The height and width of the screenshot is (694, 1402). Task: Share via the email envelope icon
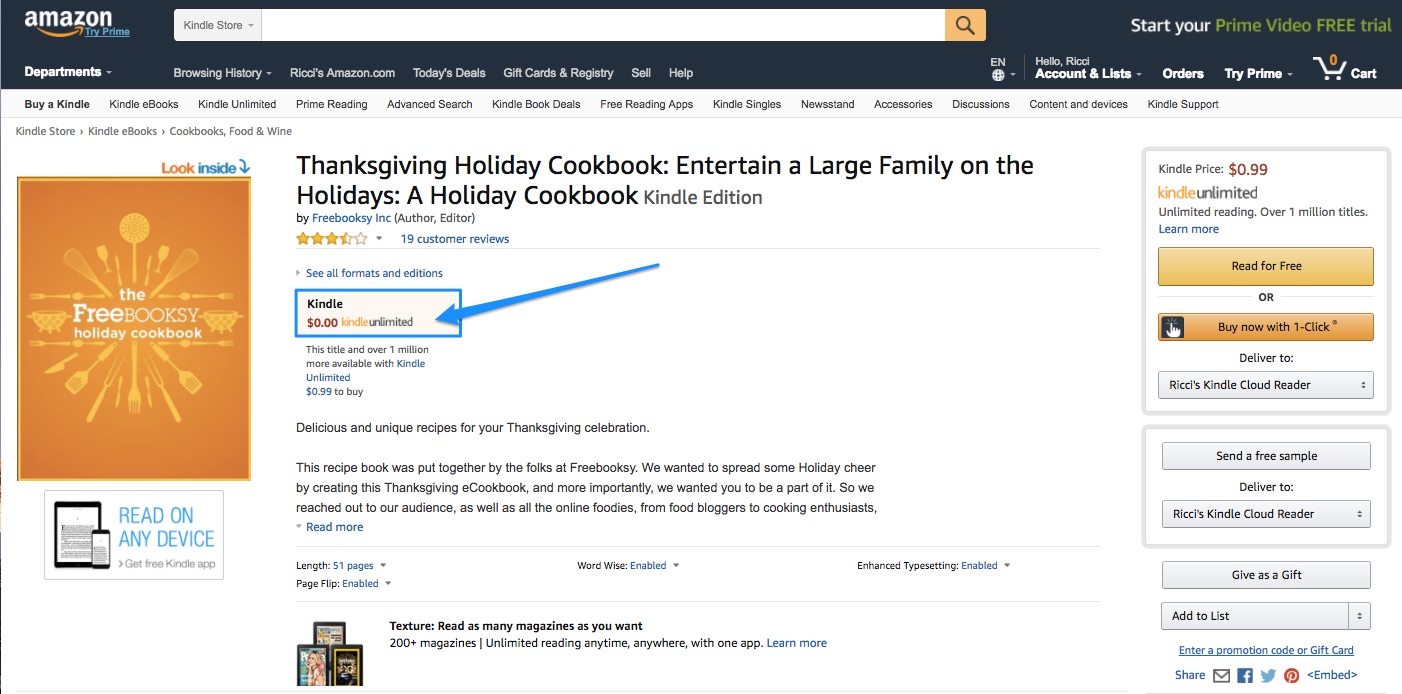[1221, 675]
